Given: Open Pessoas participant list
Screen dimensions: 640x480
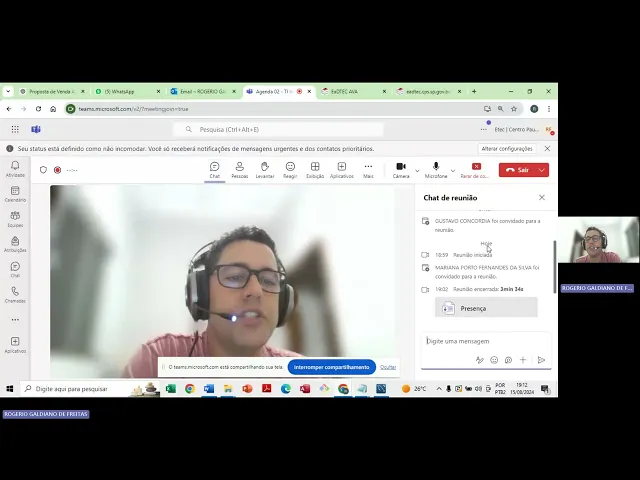Looking at the screenshot, I should click(x=240, y=170).
